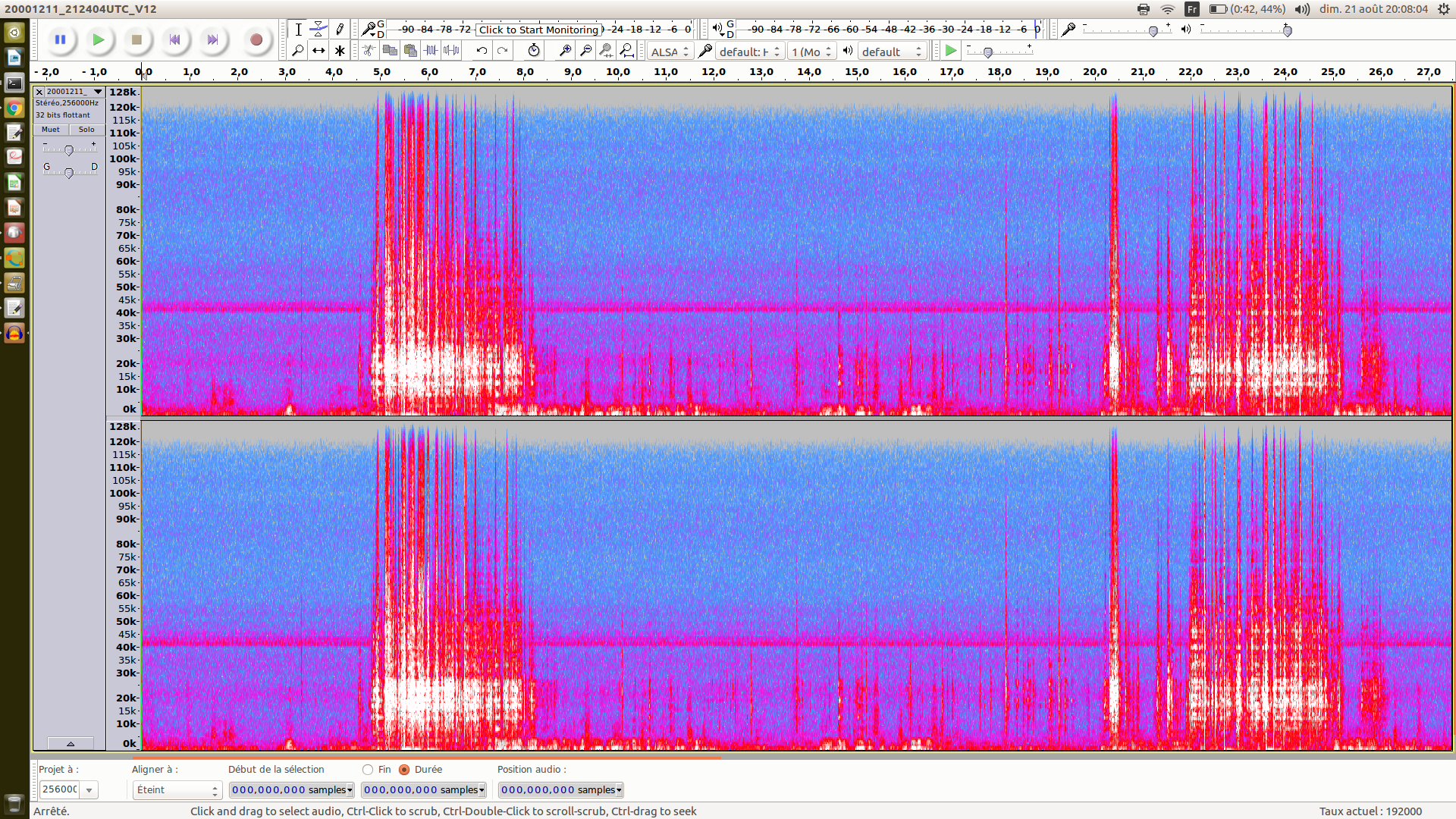Select the Durée radio button
The image size is (1456, 819).
(404, 770)
